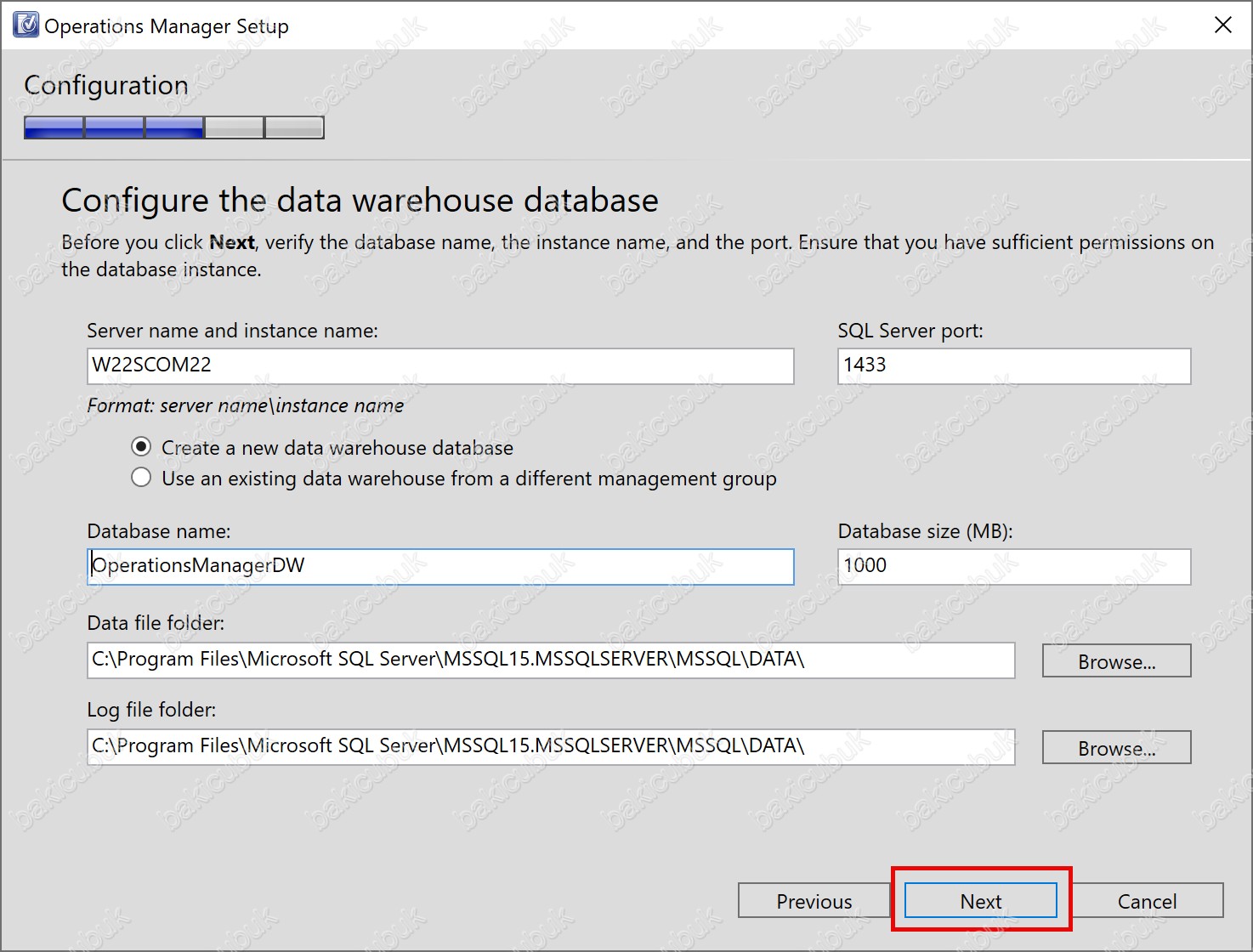This screenshot has width=1253, height=952.
Task: Click the SQL Server port field
Action: (x=1014, y=365)
